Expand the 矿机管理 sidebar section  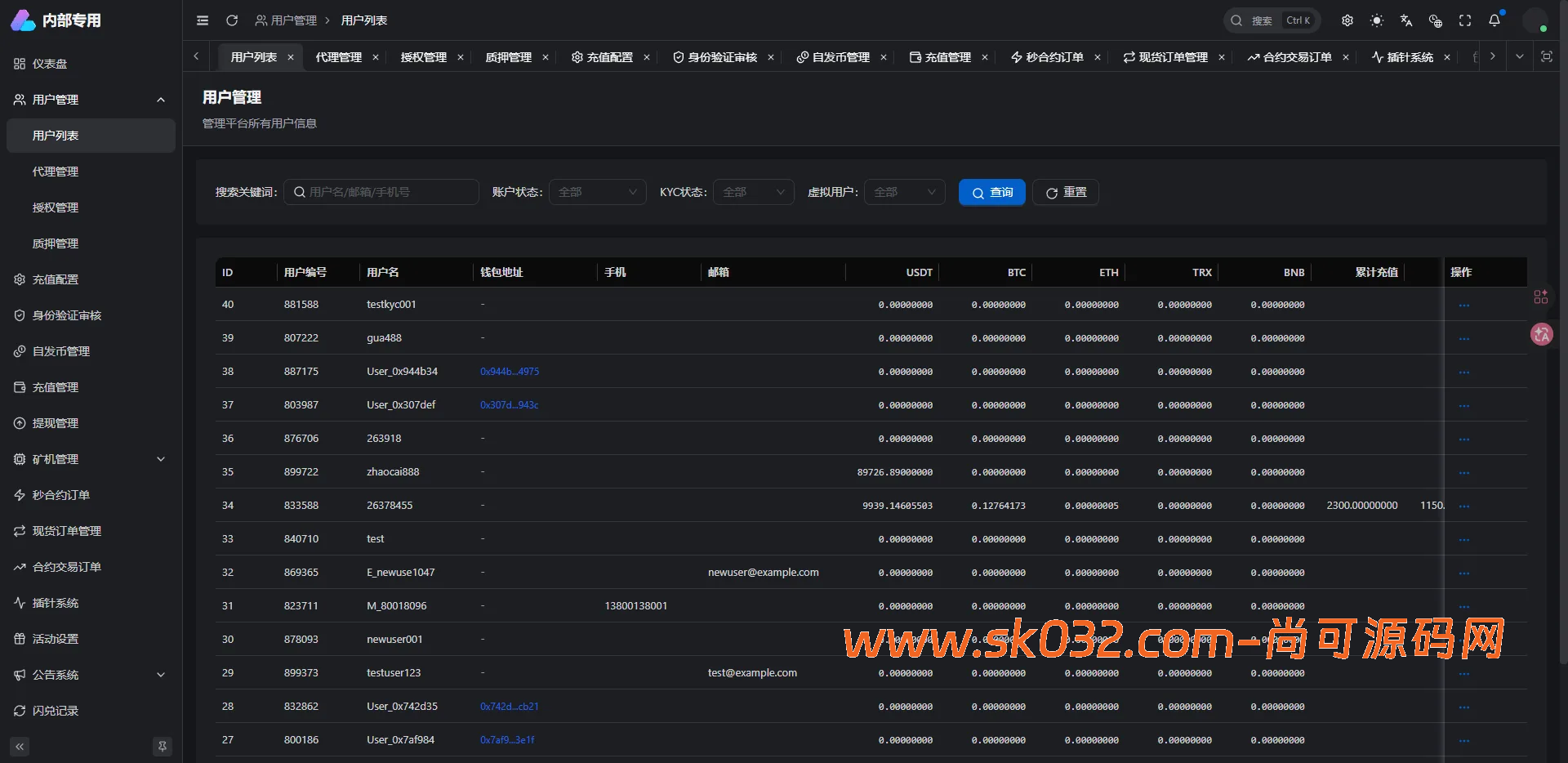pyautogui.click(x=90, y=458)
